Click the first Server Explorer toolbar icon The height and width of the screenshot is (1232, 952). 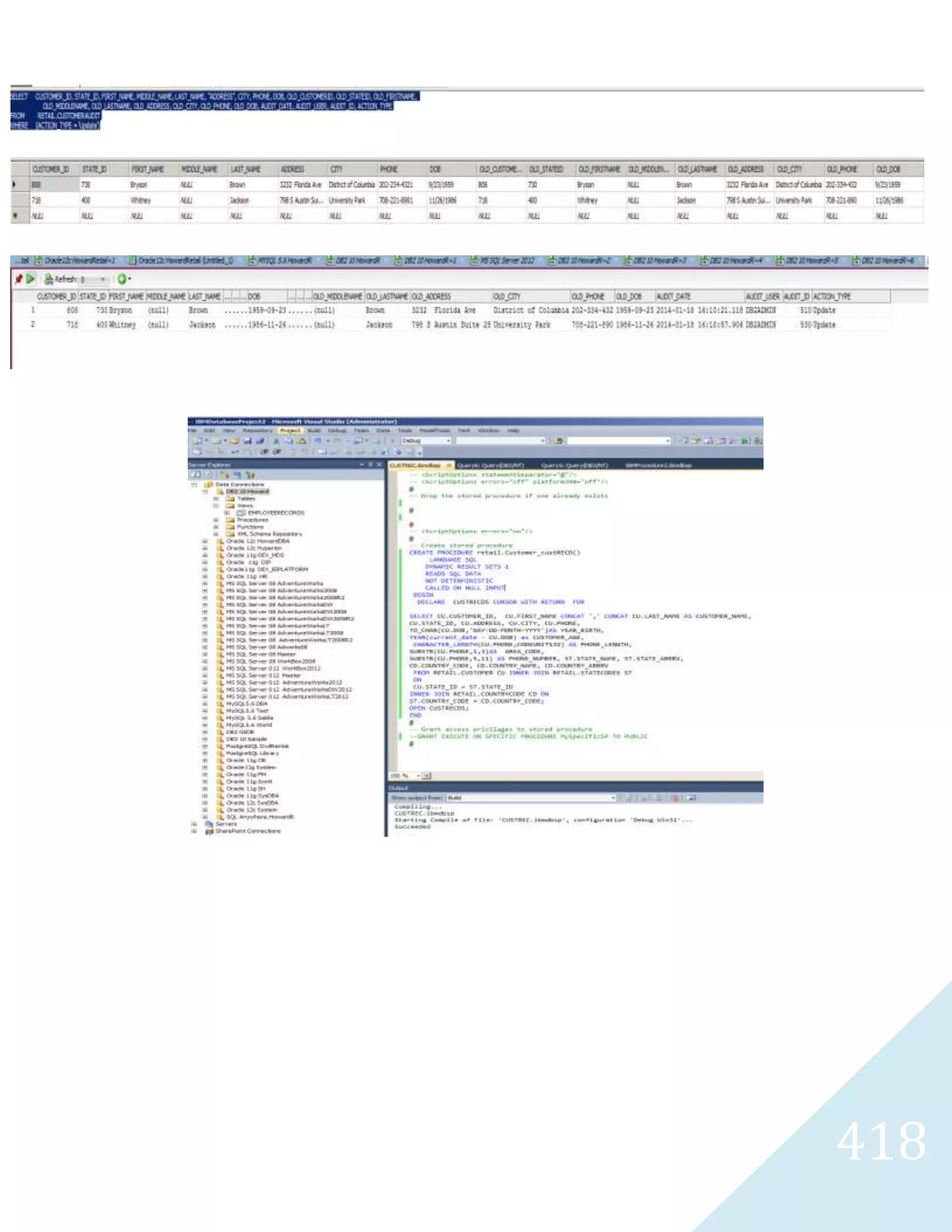(x=196, y=475)
